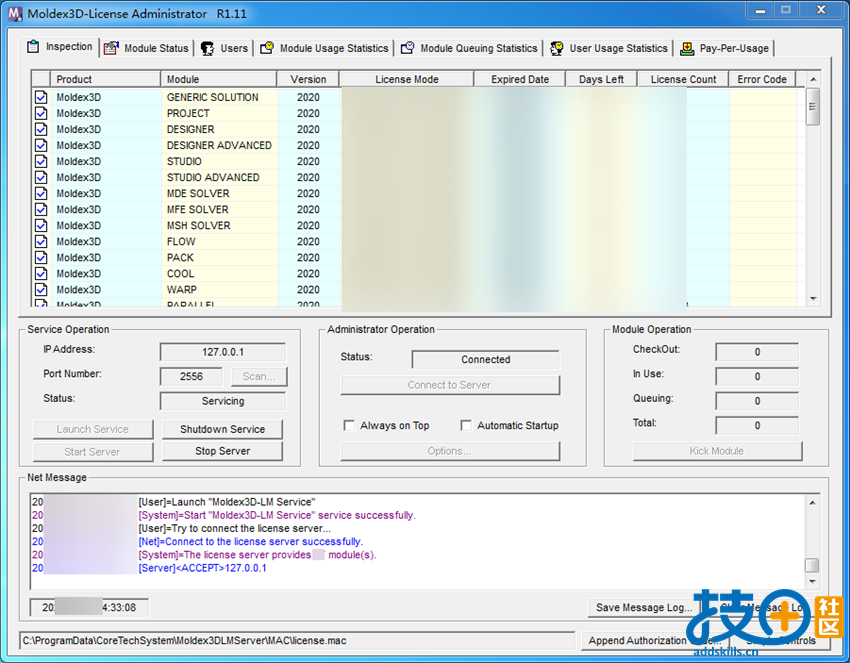Toggle the PACK module checkbox
Screen dimensions: 850x663
coord(41,258)
